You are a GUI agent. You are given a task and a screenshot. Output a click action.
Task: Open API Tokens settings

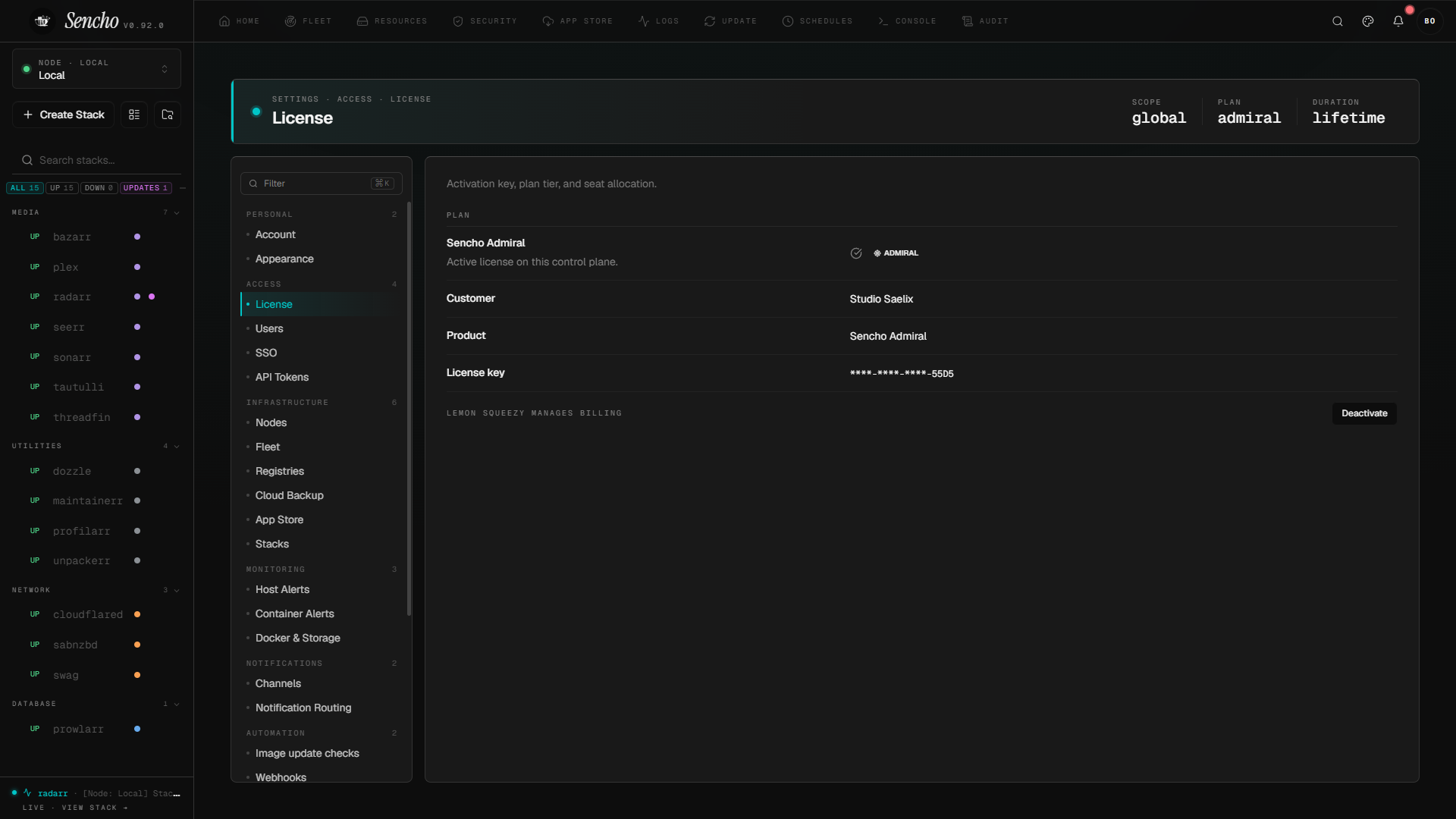(322, 378)
